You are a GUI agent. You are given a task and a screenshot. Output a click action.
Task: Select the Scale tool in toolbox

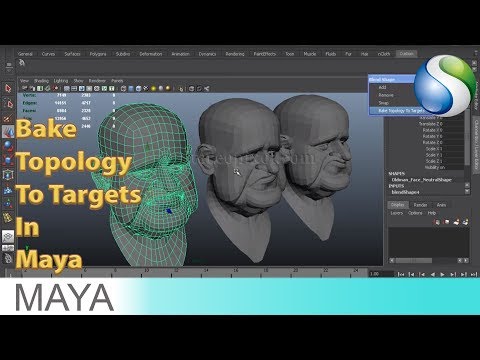tap(8, 160)
